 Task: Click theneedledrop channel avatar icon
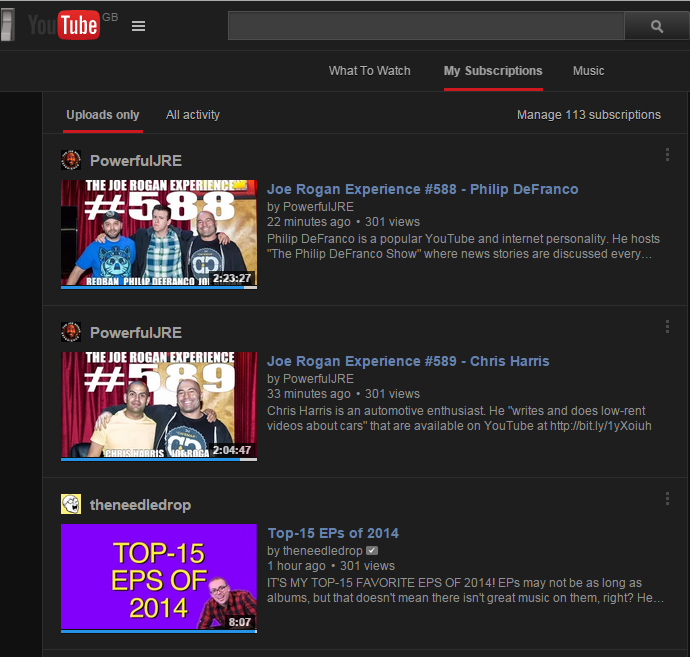tap(71, 504)
